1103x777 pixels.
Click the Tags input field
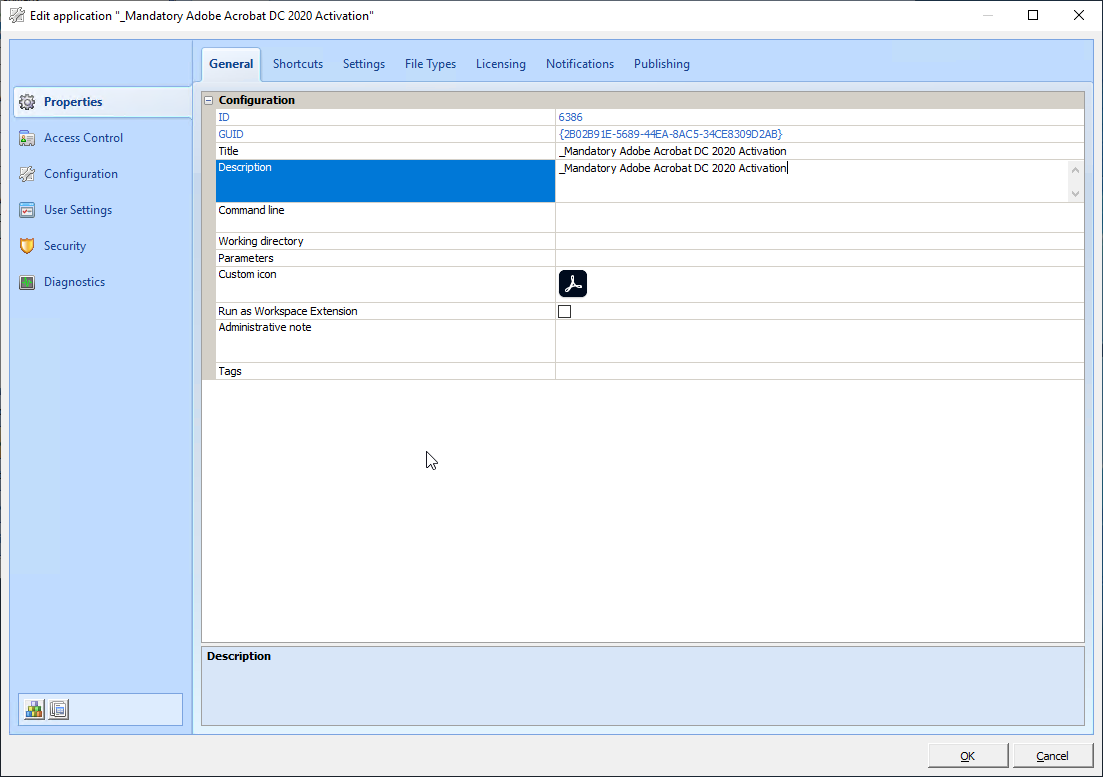[x=818, y=371]
